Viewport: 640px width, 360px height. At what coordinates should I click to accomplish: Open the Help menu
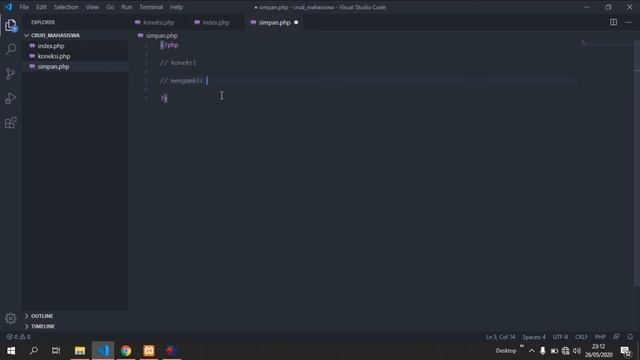[176, 7]
